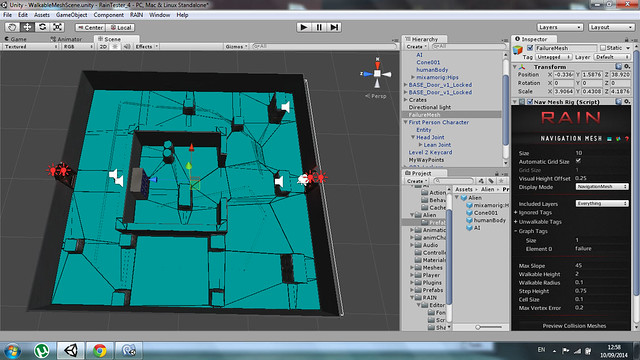640x360 pixels.
Task: Open the RGB render mode dropdown
Action: pyautogui.click(x=77, y=47)
